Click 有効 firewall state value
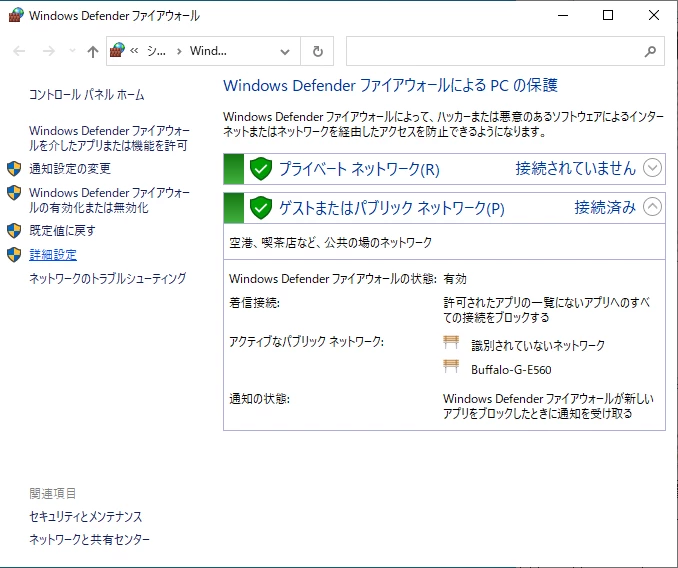Screen dimensions: 678x568 point(455,279)
